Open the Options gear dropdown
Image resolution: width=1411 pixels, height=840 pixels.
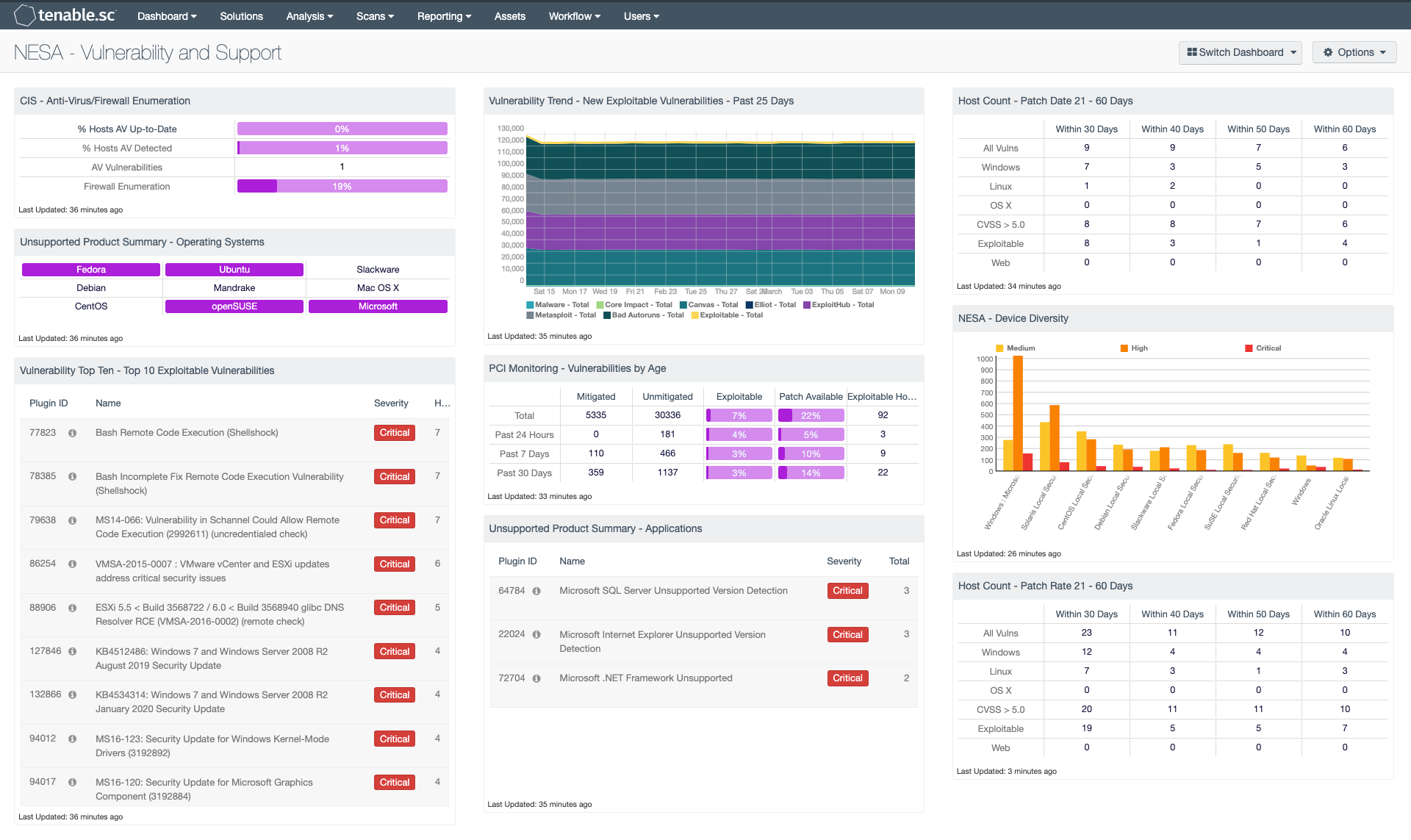coord(1354,52)
